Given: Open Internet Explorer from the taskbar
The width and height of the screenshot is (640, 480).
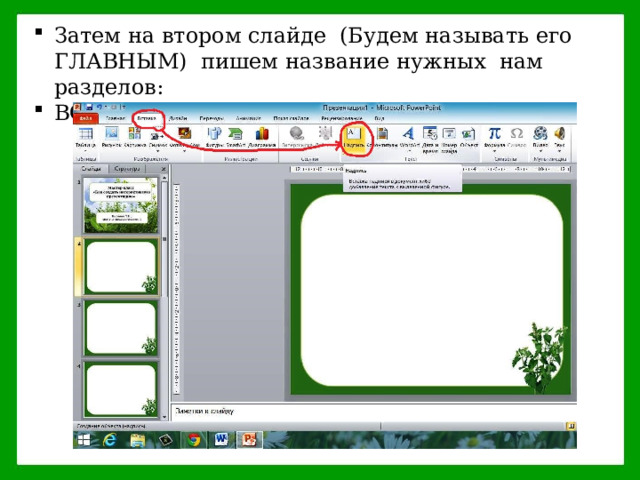Looking at the screenshot, I should 110,440.
